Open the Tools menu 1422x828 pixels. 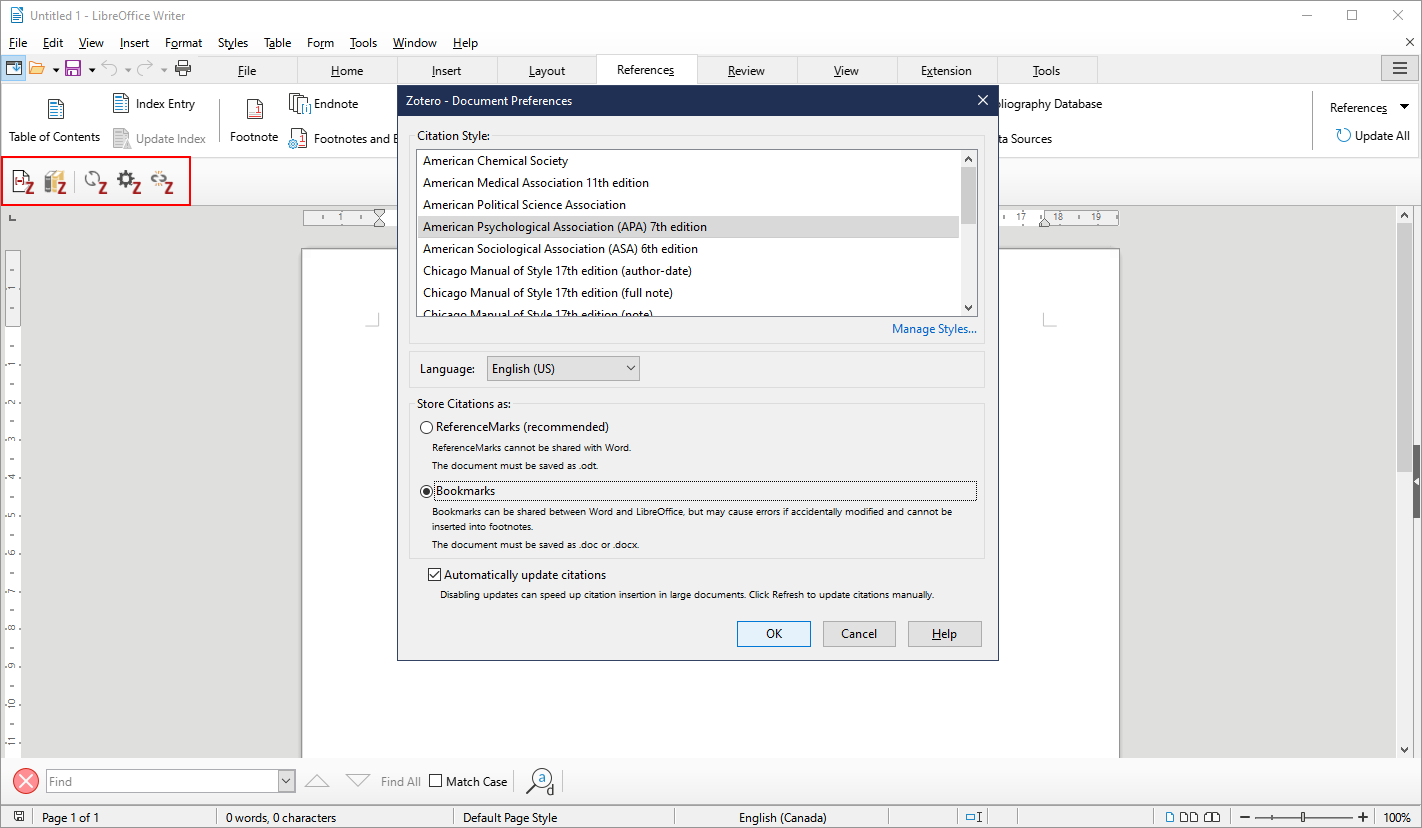coord(362,42)
